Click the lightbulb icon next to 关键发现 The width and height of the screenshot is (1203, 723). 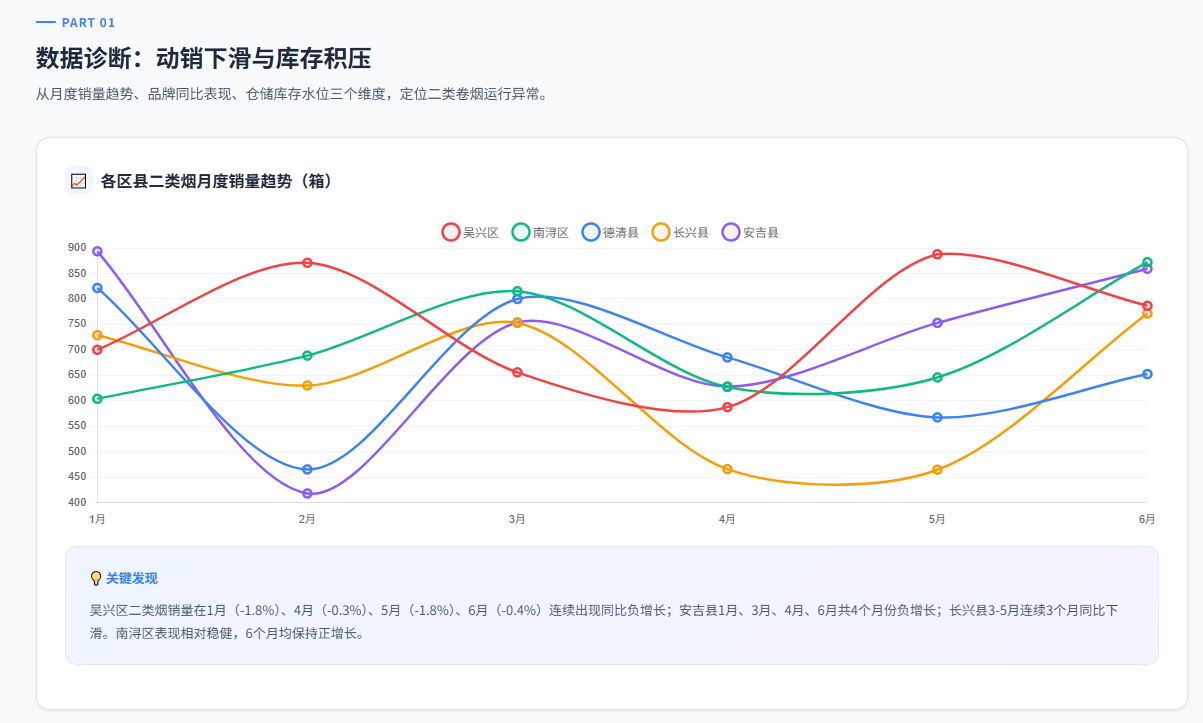tap(96, 578)
